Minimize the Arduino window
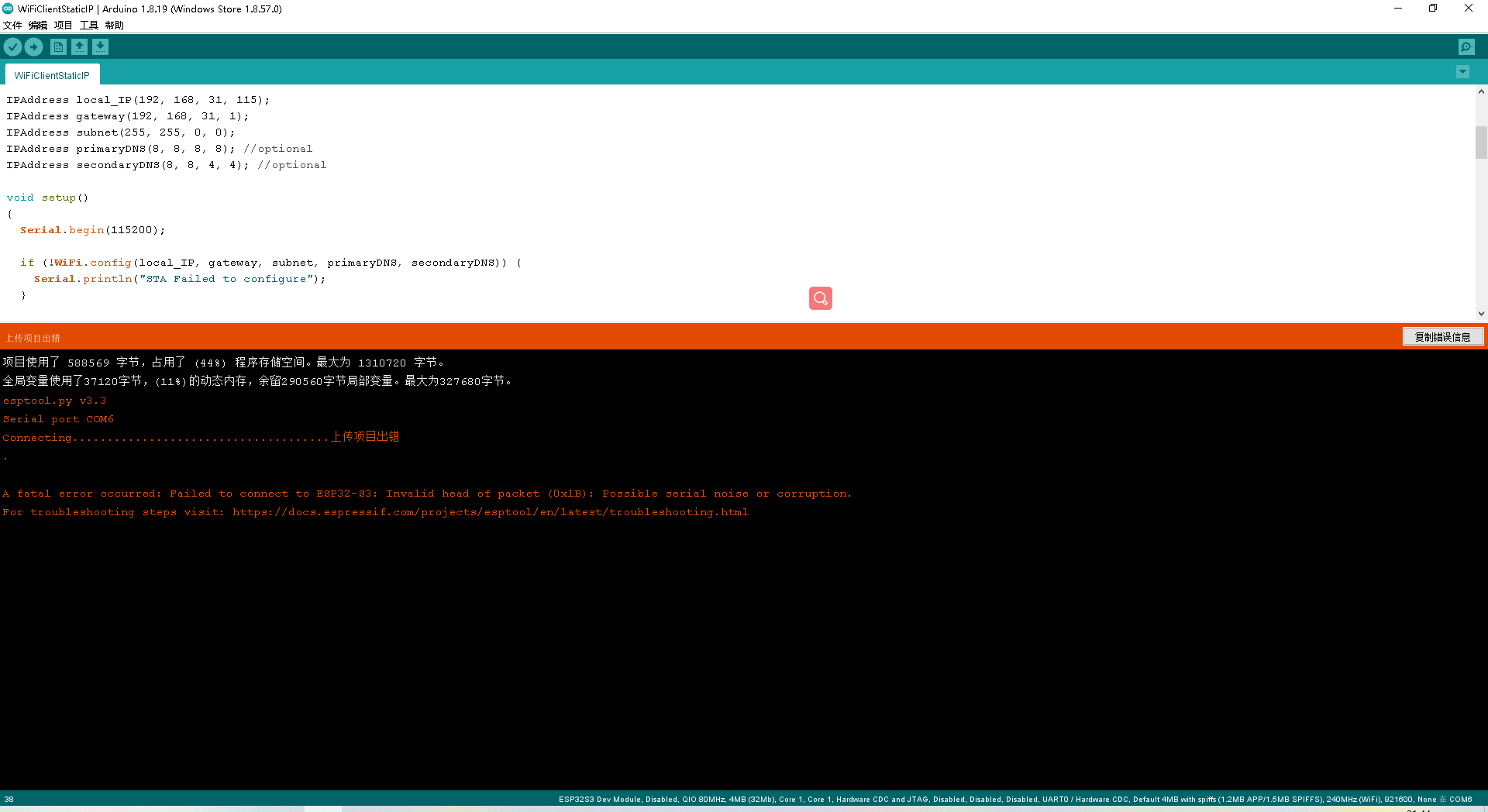 1398,9
